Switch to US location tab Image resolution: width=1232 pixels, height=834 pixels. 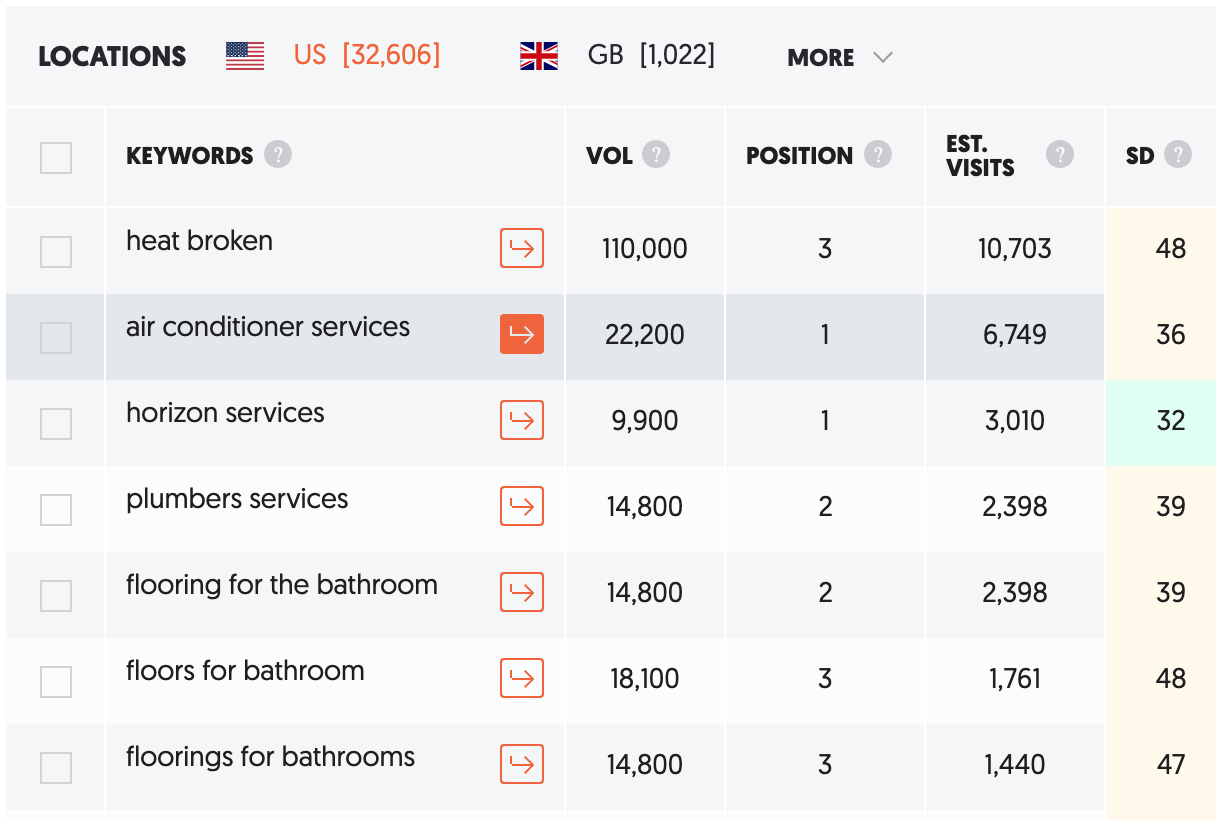pyautogui.click(x=333, y=55)
